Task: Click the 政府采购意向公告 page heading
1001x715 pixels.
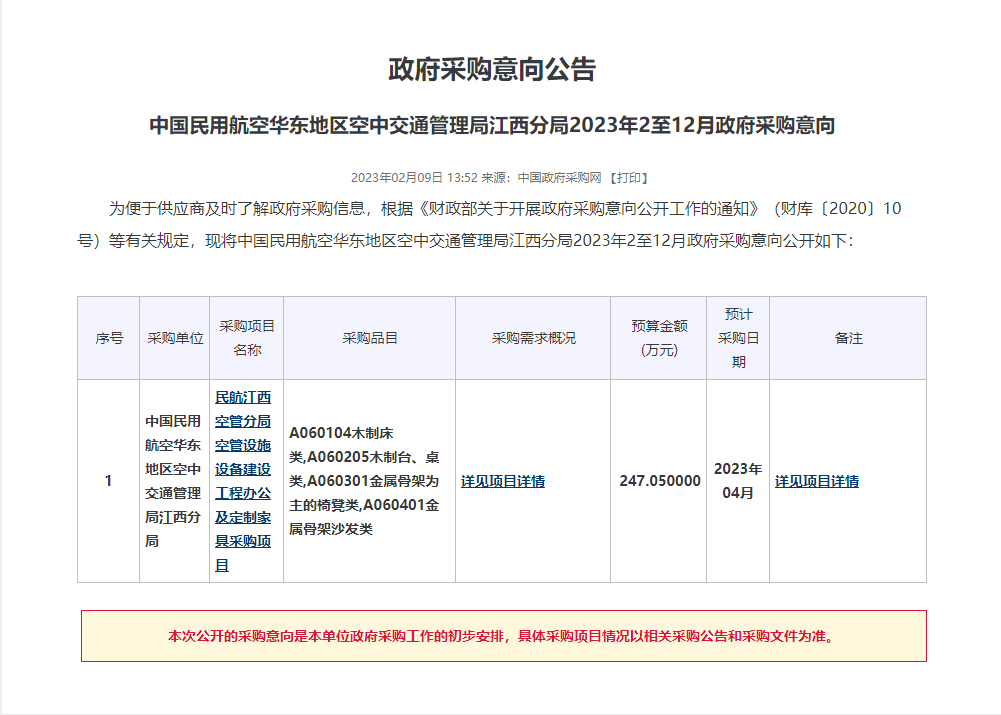Action: pos(492,69)
